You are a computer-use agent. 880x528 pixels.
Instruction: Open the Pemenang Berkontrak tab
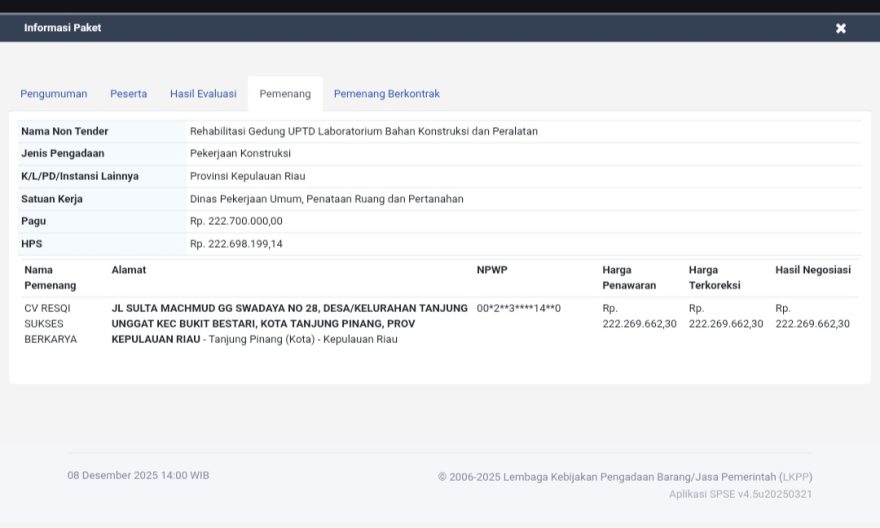coord(386,94)
